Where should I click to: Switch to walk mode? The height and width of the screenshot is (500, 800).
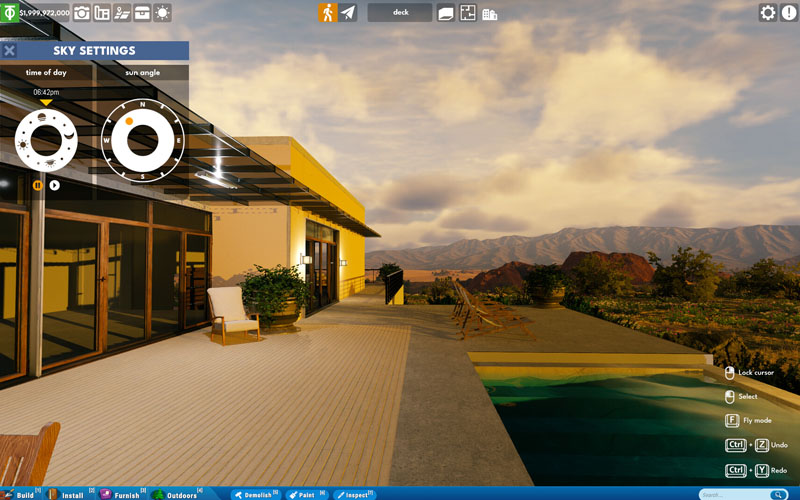tap(327, 13)
